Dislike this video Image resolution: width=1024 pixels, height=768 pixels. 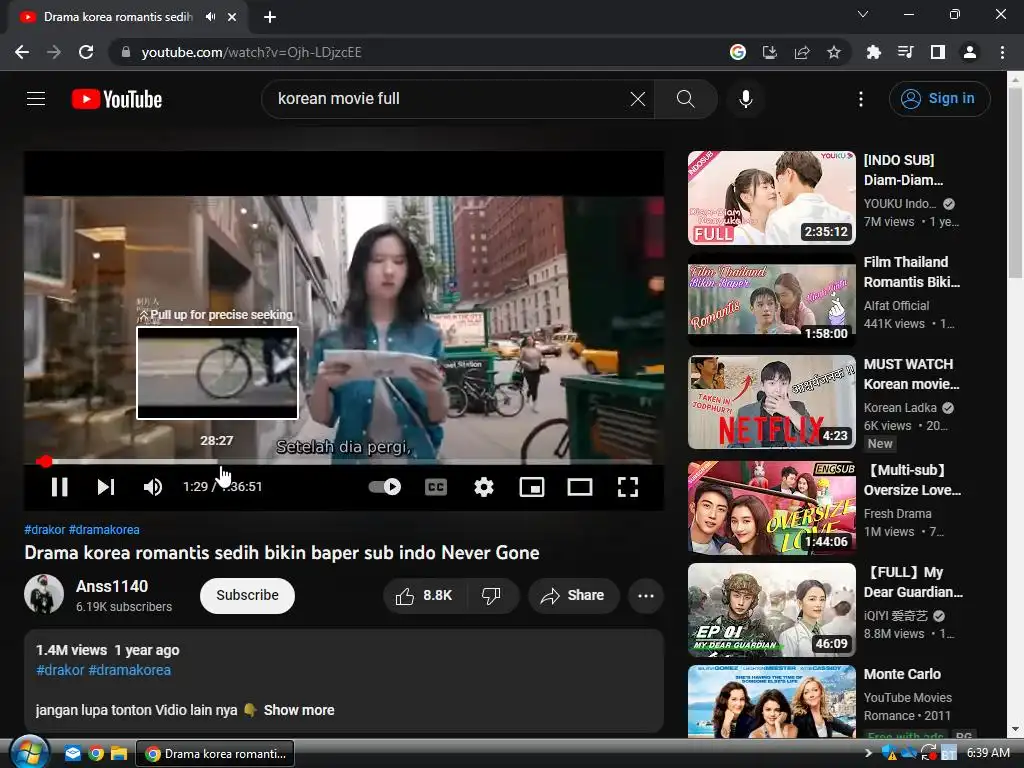pos(491,596)
